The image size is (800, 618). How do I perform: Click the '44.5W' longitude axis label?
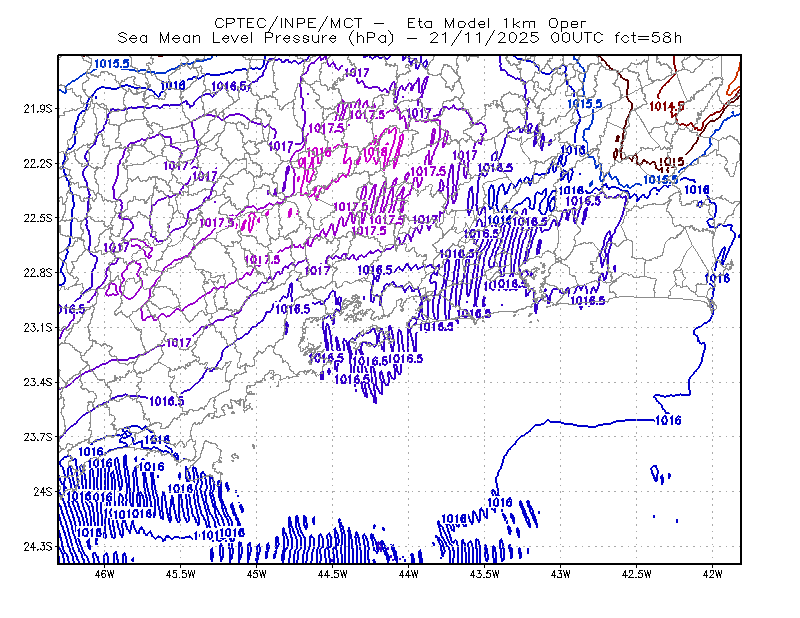[x=332, y=574]
